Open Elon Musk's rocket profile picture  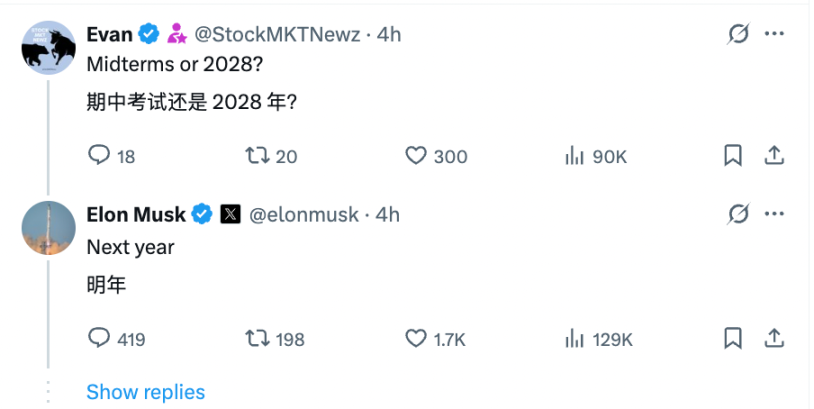pyautogui.click(x=48, y=228)
